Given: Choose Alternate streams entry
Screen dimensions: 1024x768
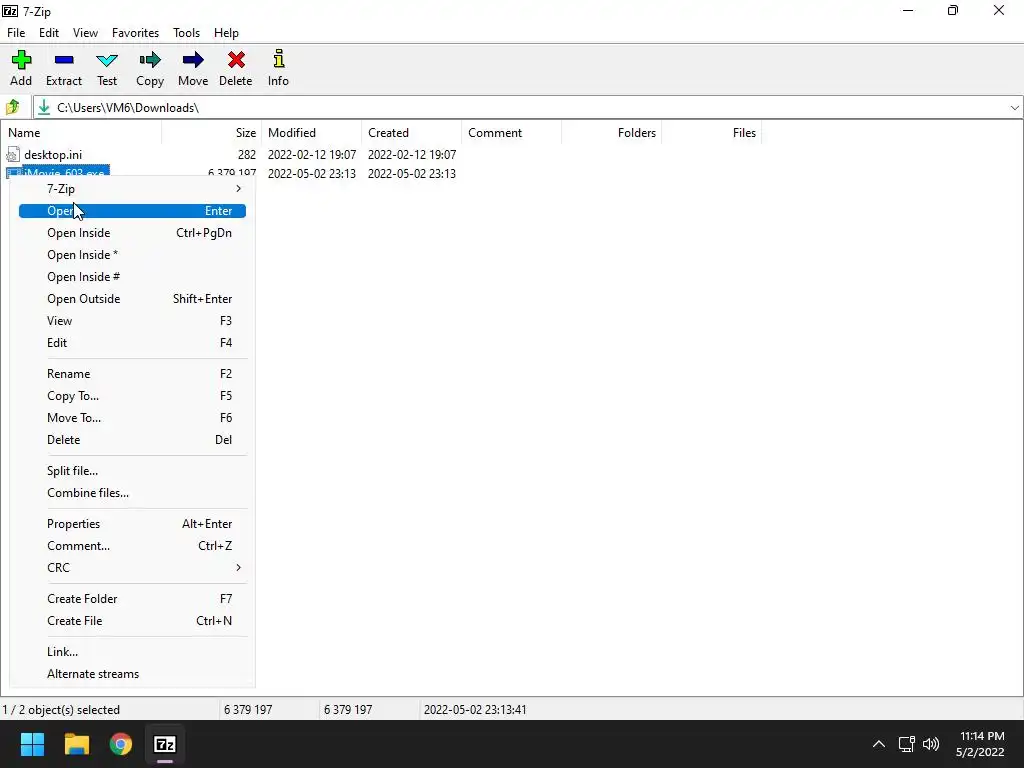Looking at the screenshot, I should coord(133,674).
